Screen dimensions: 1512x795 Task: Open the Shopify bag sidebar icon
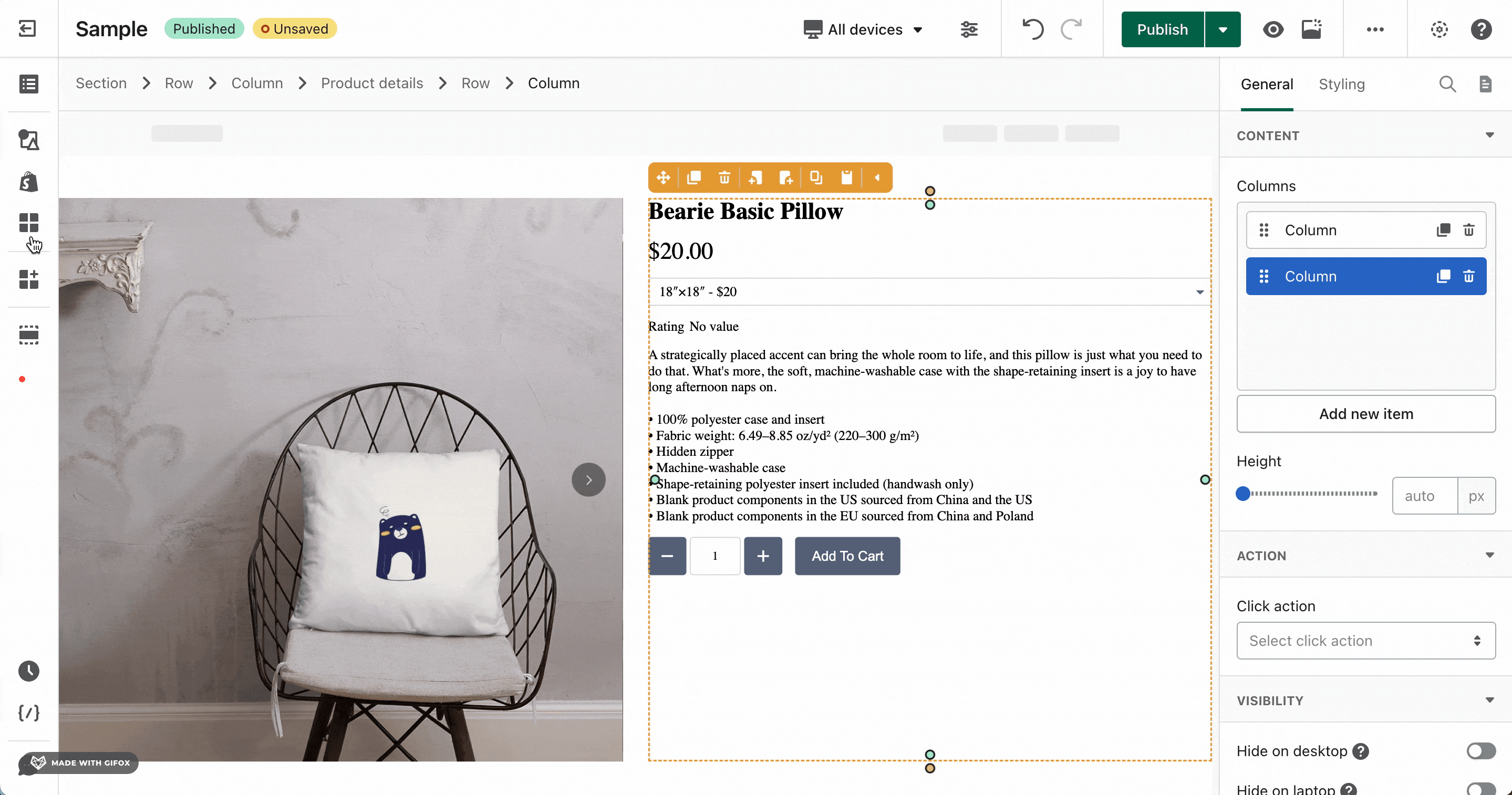(x=29, y=182)
